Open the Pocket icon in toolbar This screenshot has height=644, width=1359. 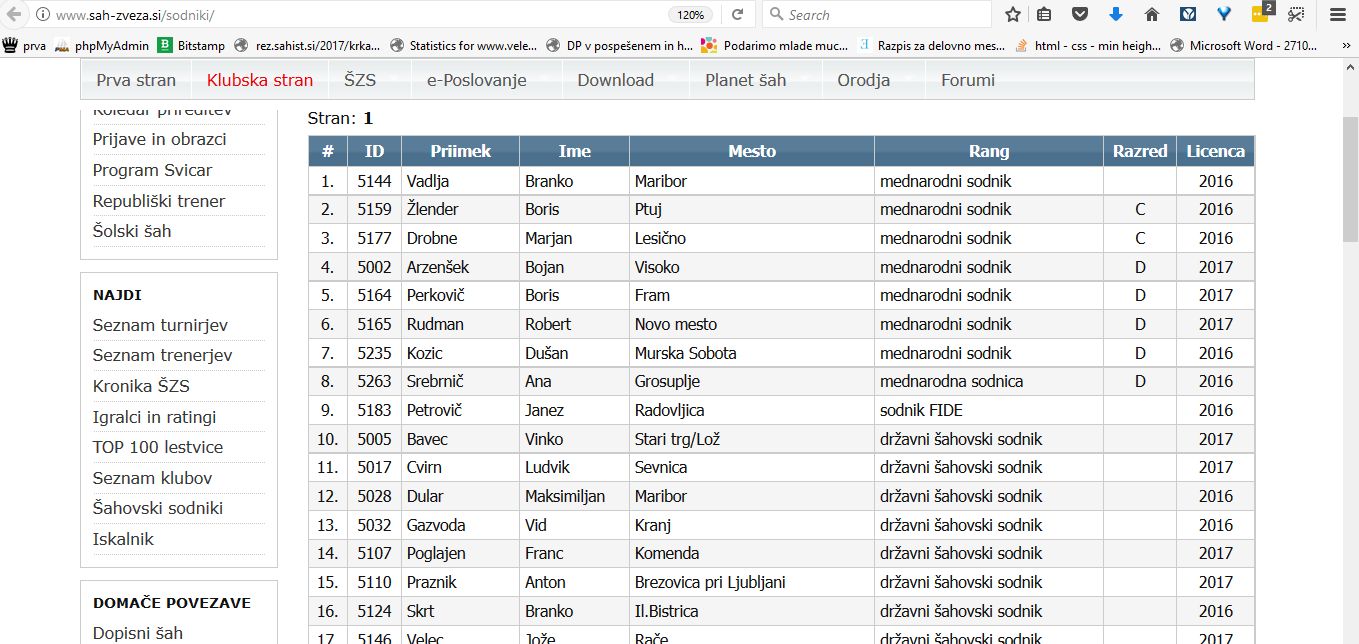1080,15
